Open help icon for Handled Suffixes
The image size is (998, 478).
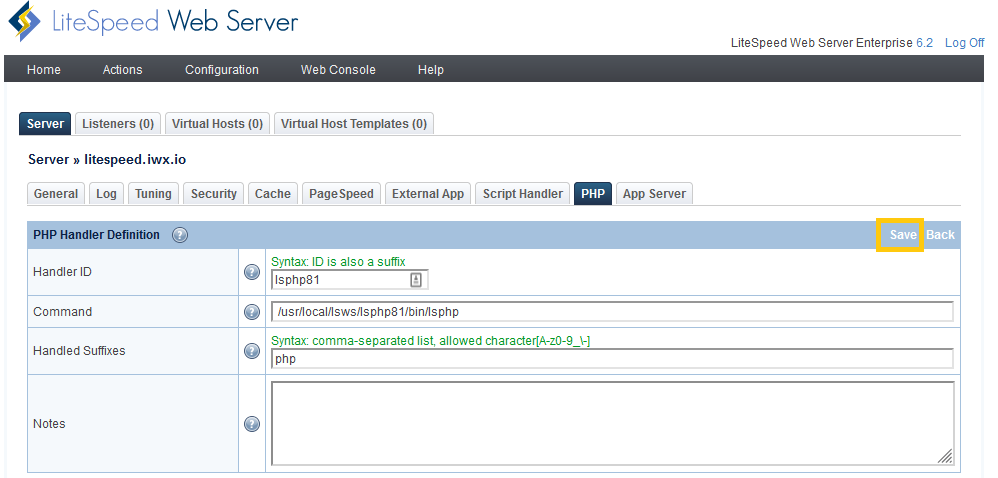252,351
